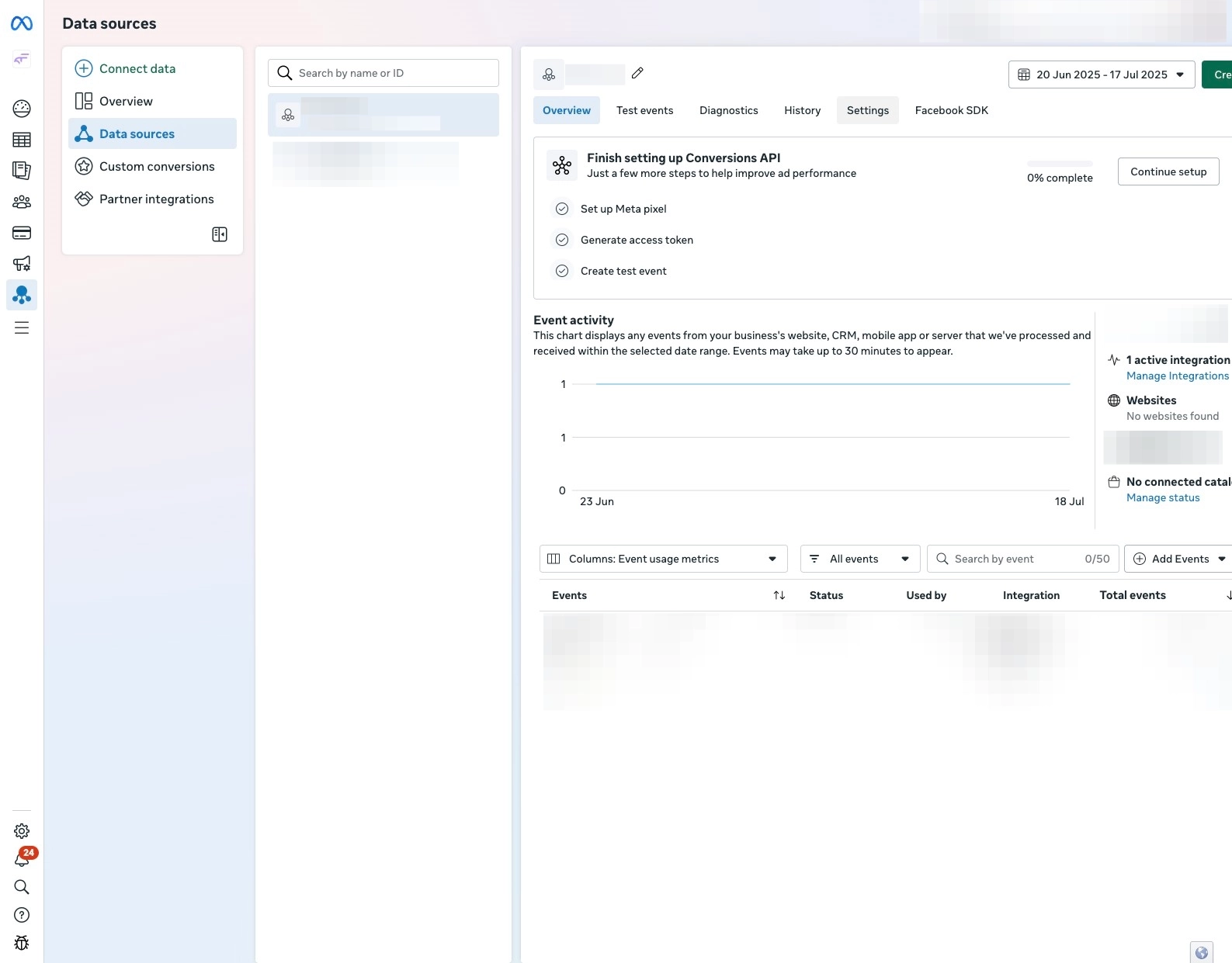The height and width of the screenshot is (963, 1232).
Task: Click the Meta logo icon
Action: tap(22, 24)
